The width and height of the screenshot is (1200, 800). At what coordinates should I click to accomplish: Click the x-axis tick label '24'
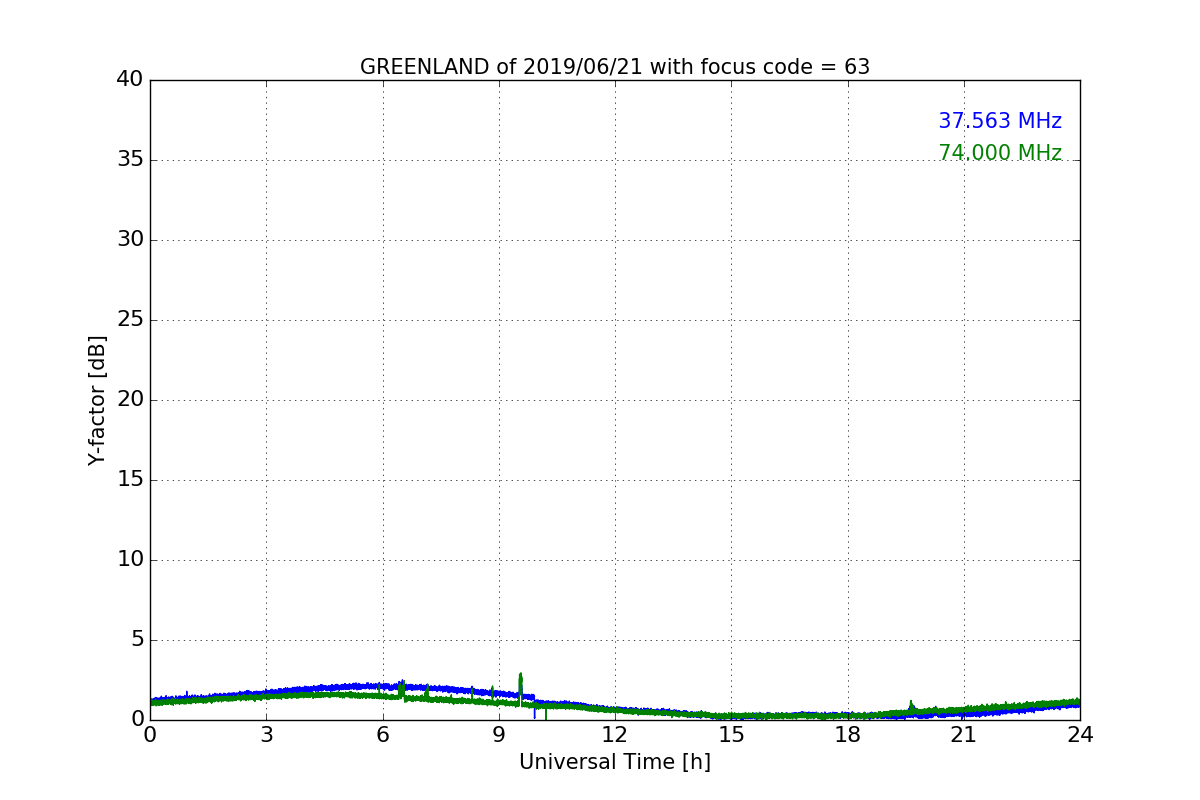pos(1080,735)
